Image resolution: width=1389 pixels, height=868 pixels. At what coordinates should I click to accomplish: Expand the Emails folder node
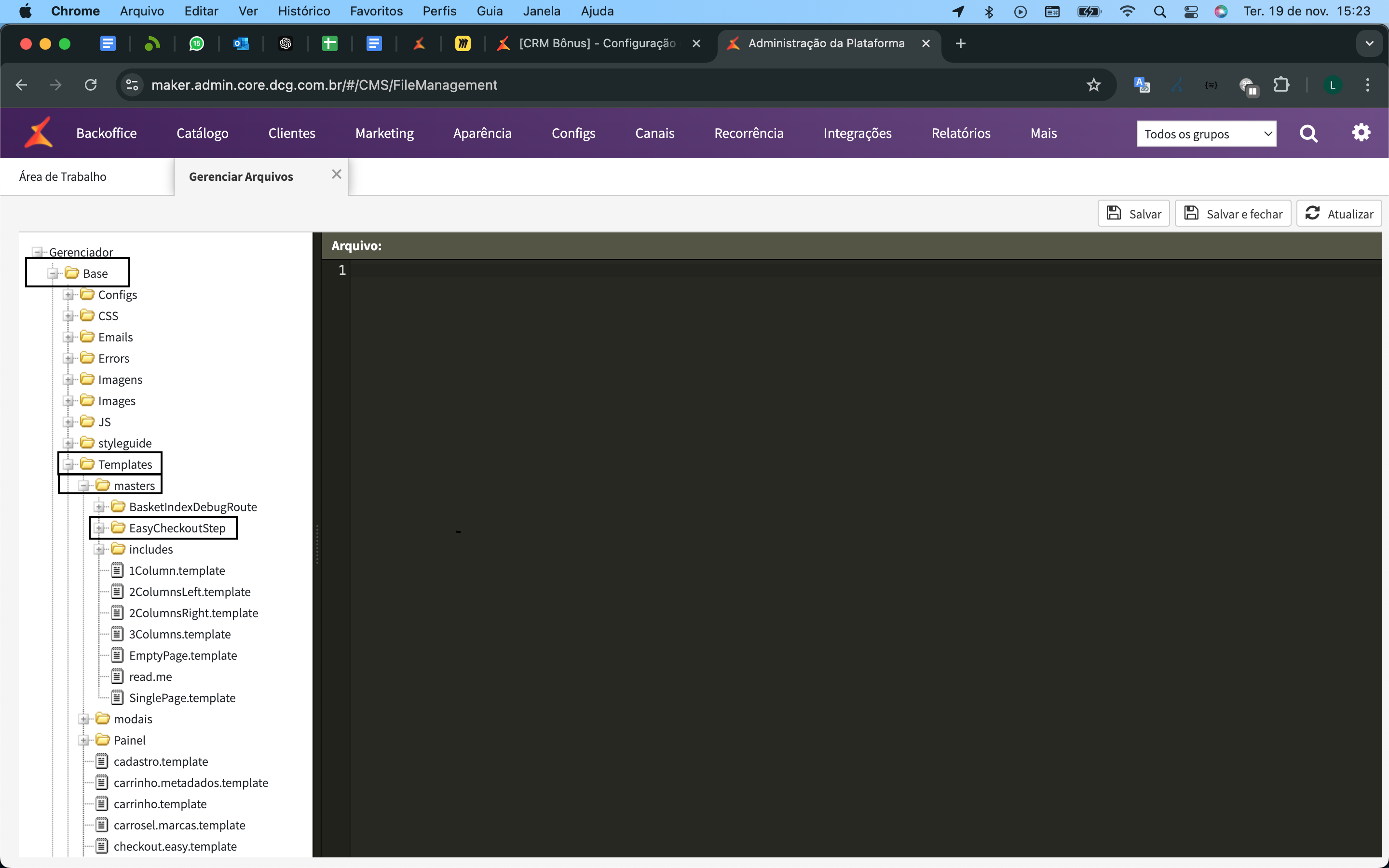coord(68,338)
